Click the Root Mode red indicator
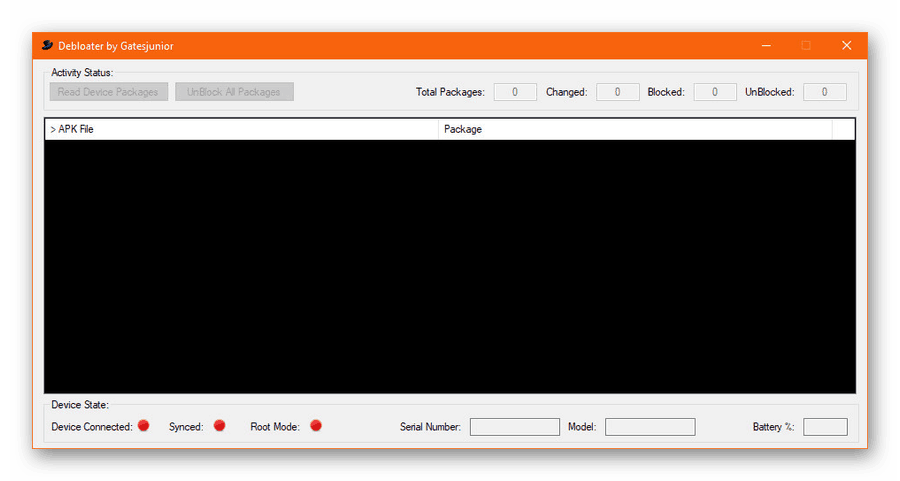 click(x=316, y=425)
